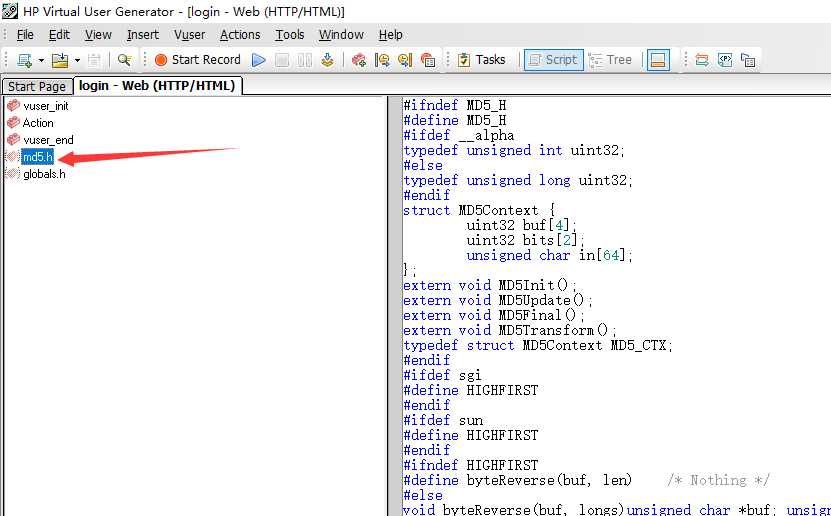Click the globals.h file icon
The width and height of the screenshot is (831, 516).
point(13,173)
